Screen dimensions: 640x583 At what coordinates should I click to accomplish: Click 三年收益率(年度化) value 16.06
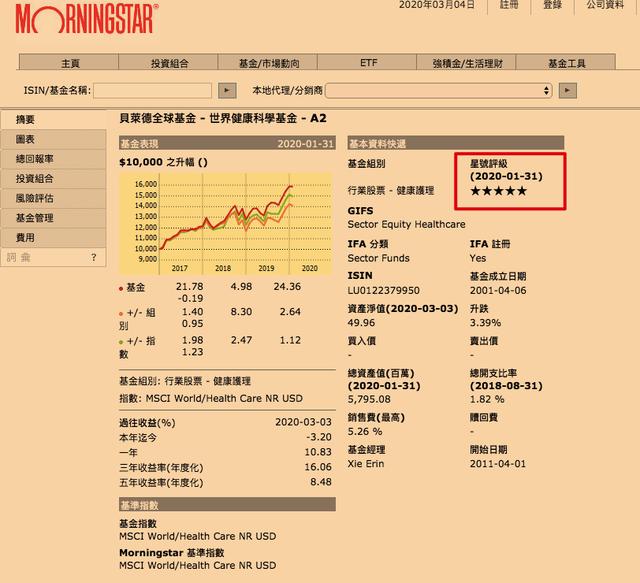318,467
